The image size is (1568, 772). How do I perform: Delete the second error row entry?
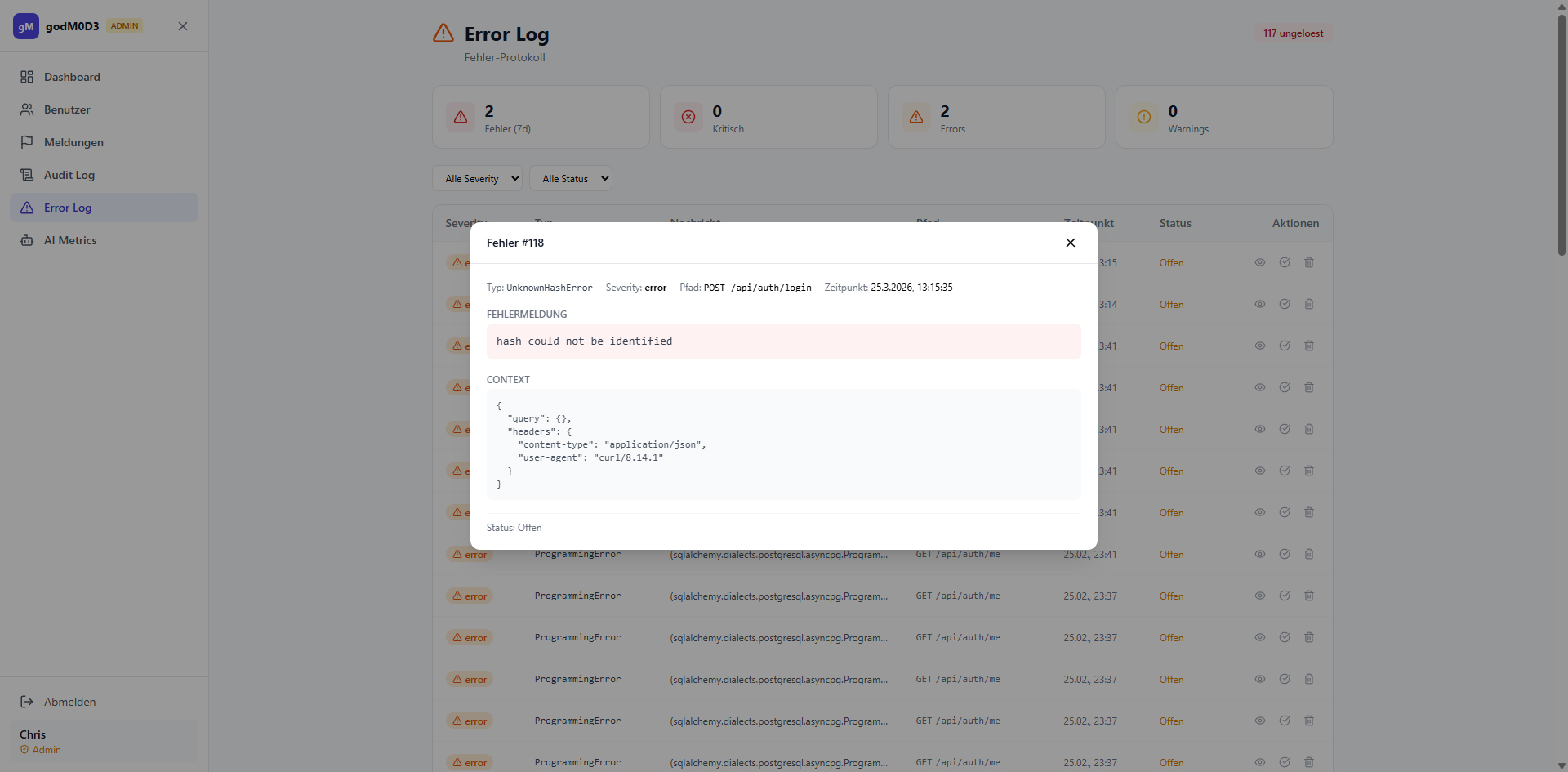pyautogui.click(x=1309, y=305)
